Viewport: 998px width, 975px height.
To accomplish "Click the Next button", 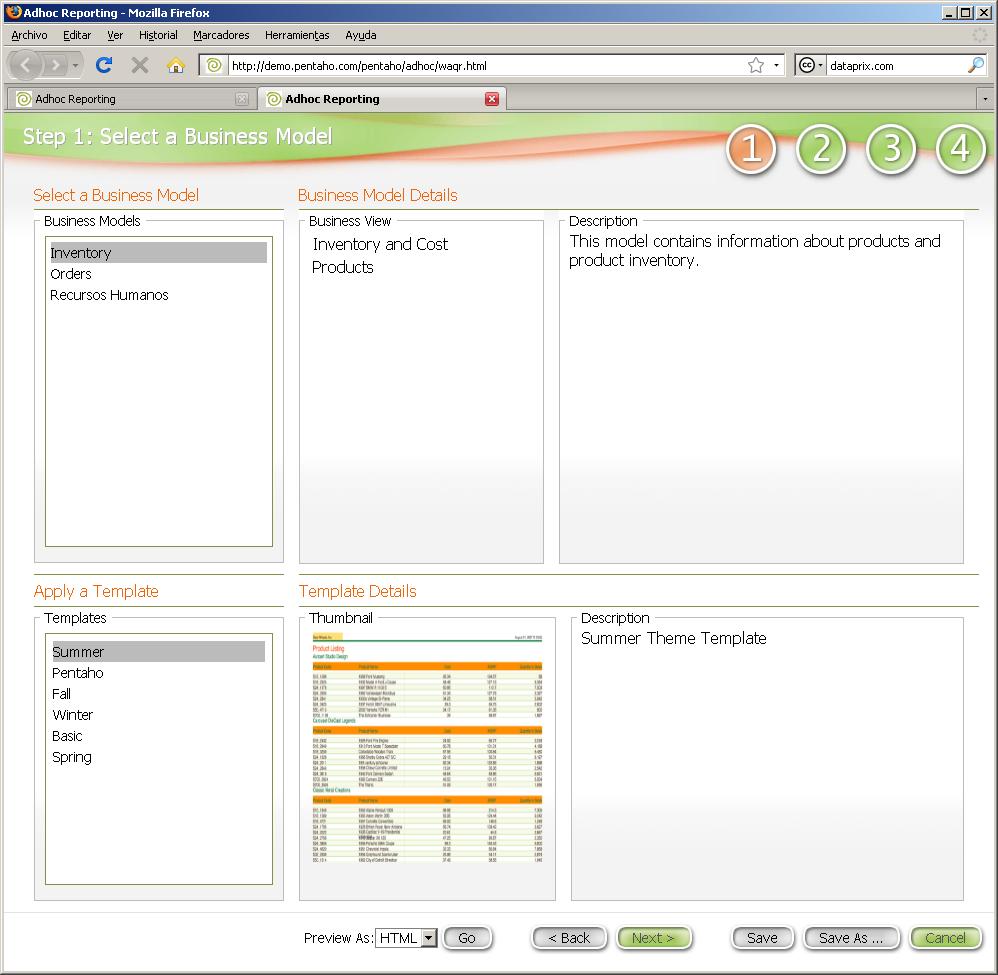I will point(654,938).
